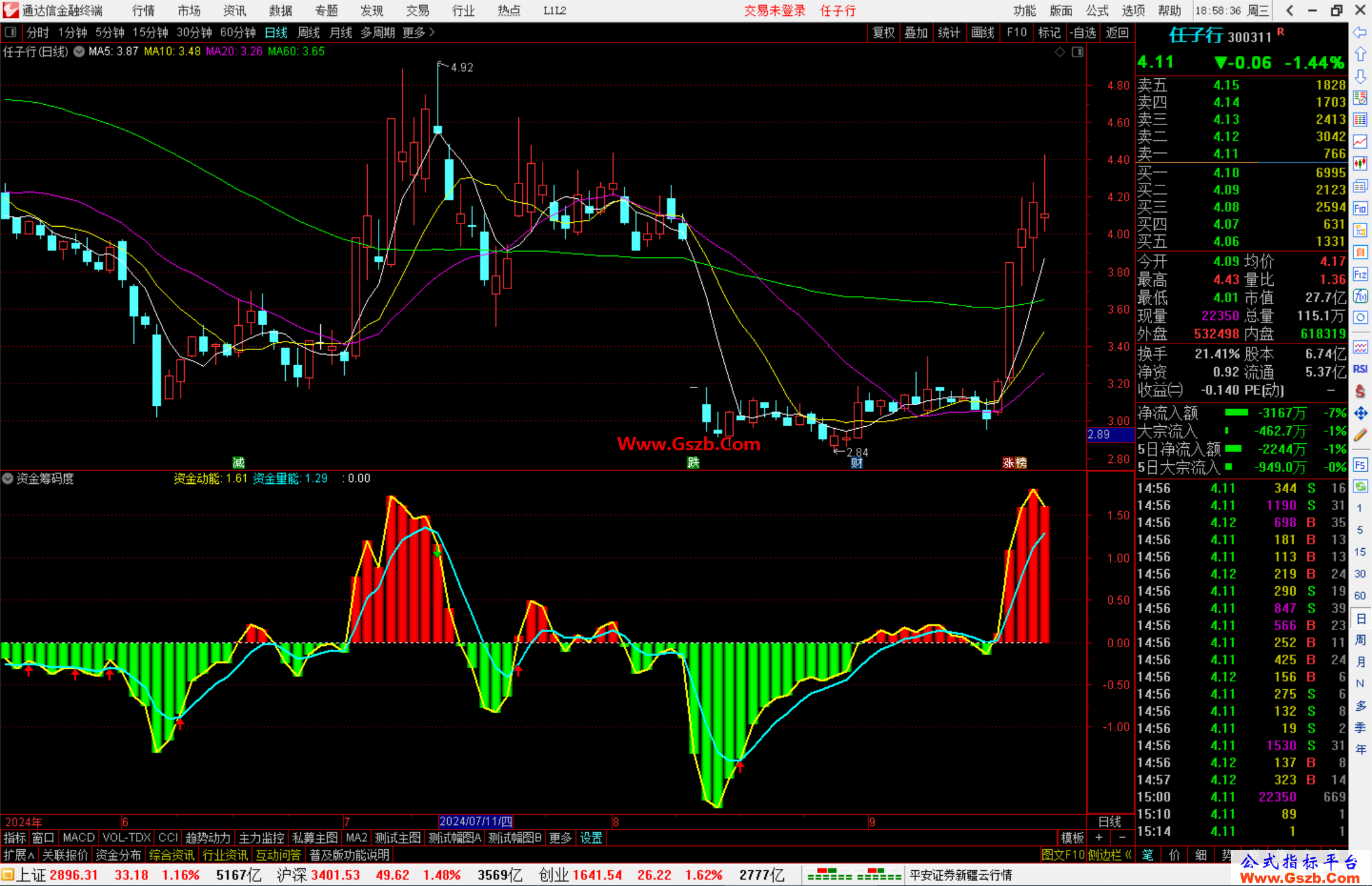Select weekly period '周' in sidebar
The width and height of the screenshot is (1372, 886).
tap(1360, 640)
